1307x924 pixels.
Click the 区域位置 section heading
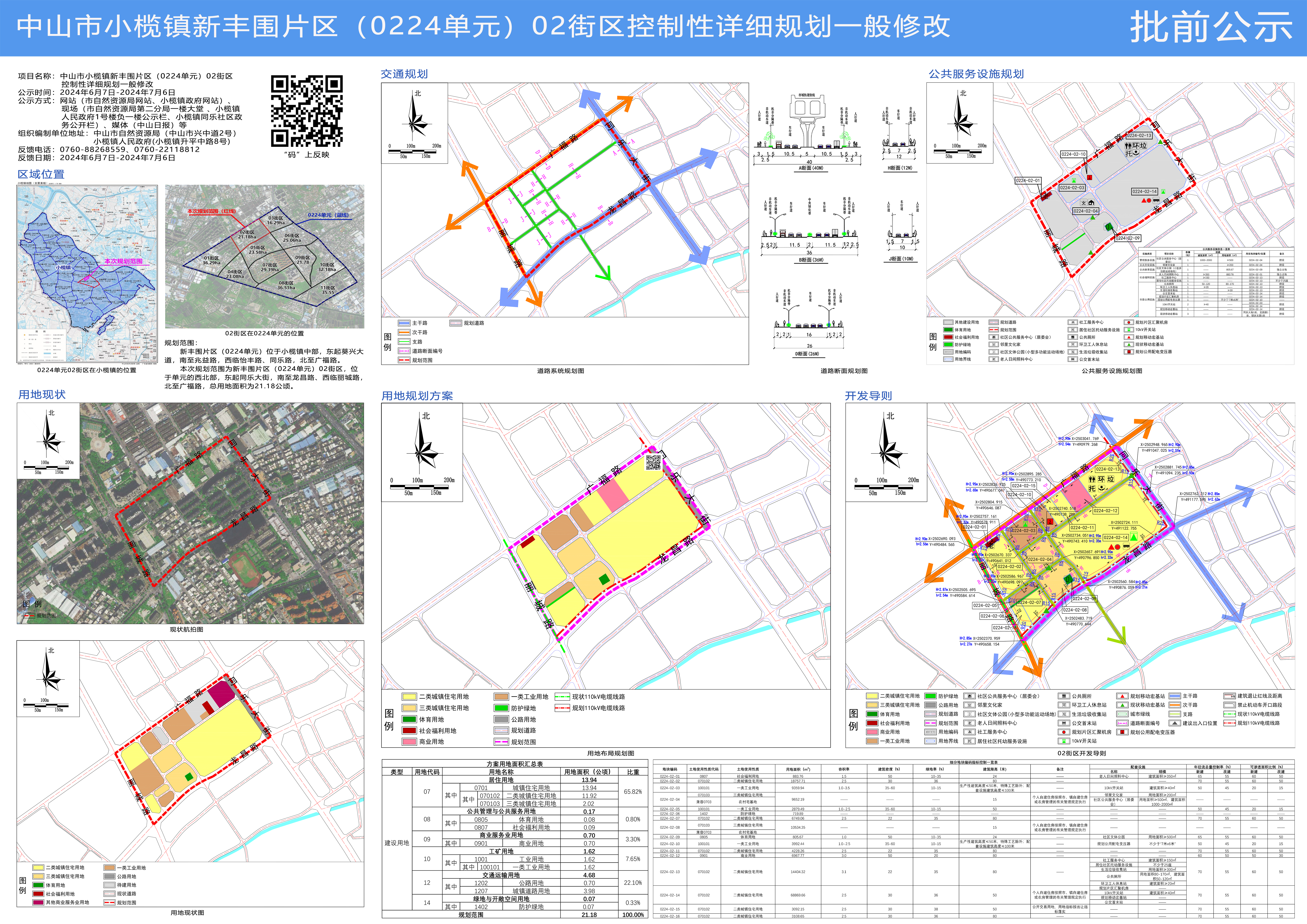point(41,175)
